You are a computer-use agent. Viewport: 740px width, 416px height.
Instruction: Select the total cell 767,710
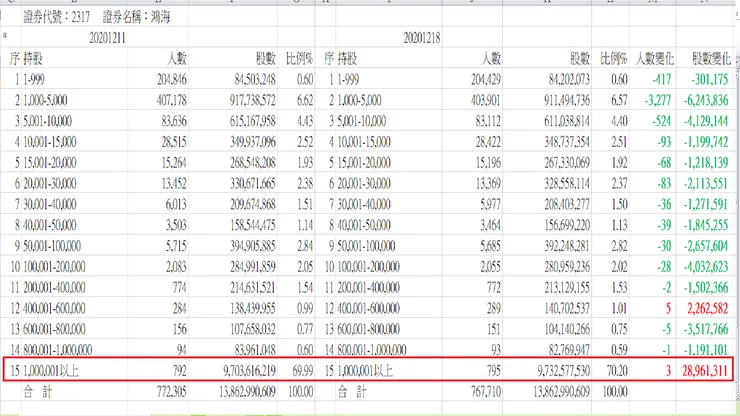[486, 391]
